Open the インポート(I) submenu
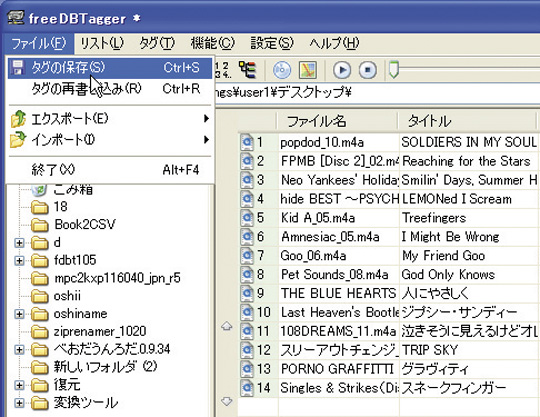This screenshot has width=540, height=417. tap(110, 140)
